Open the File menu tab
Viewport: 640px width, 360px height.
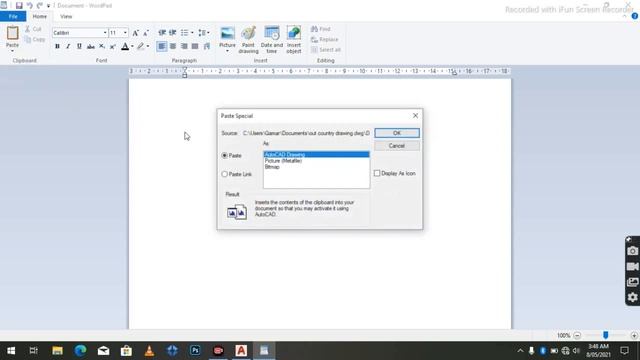(x=13, y=17)
